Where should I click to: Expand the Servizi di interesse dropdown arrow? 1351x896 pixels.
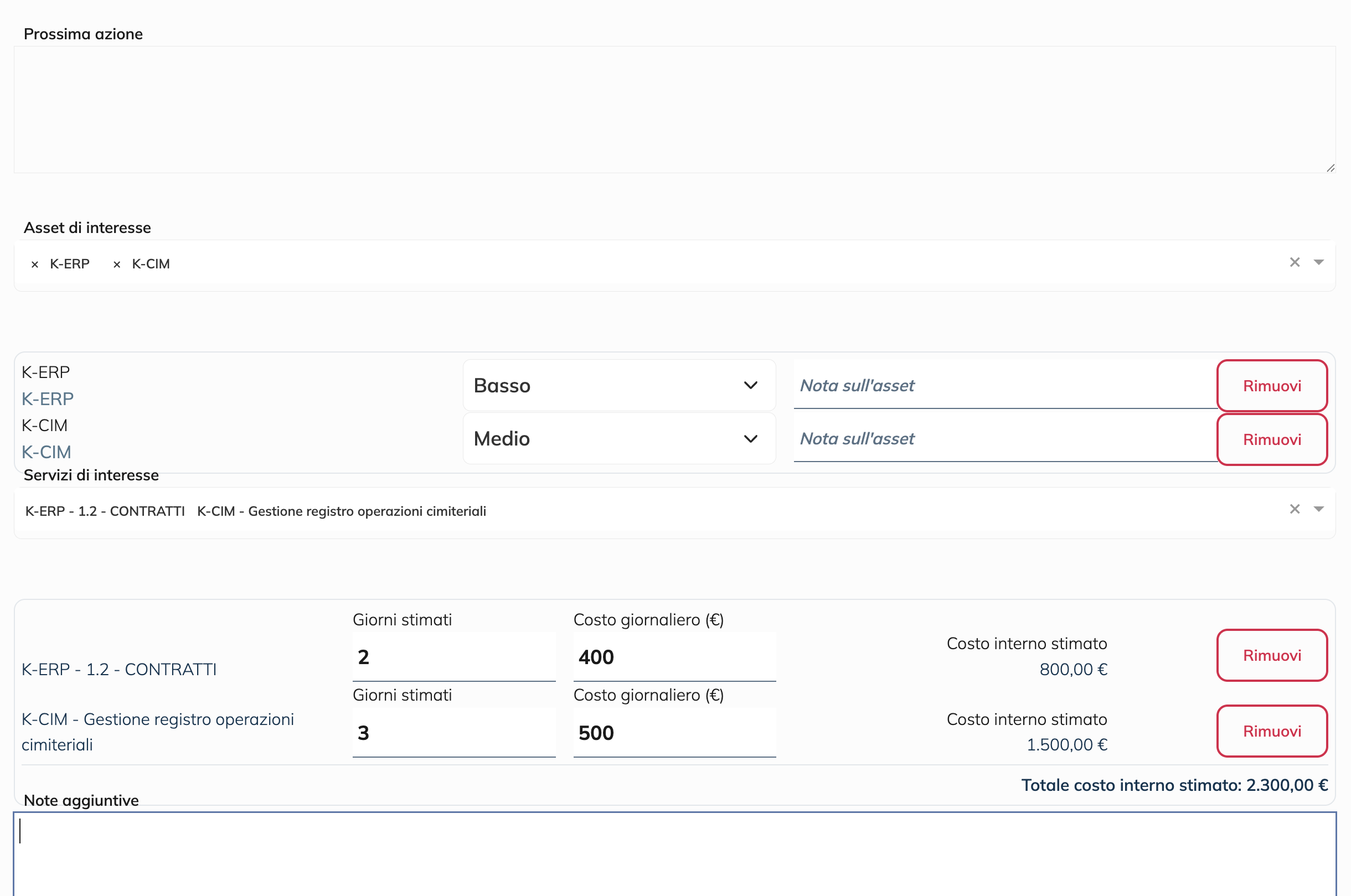tap(1318, 509)
